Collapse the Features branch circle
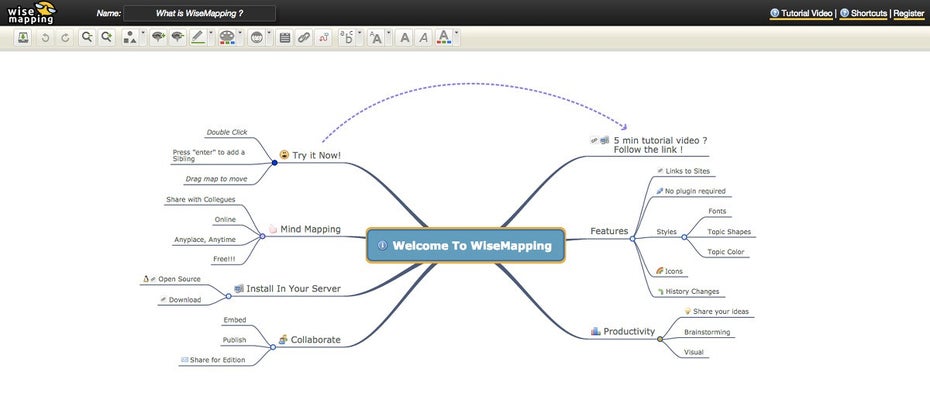 click(633, 239)
